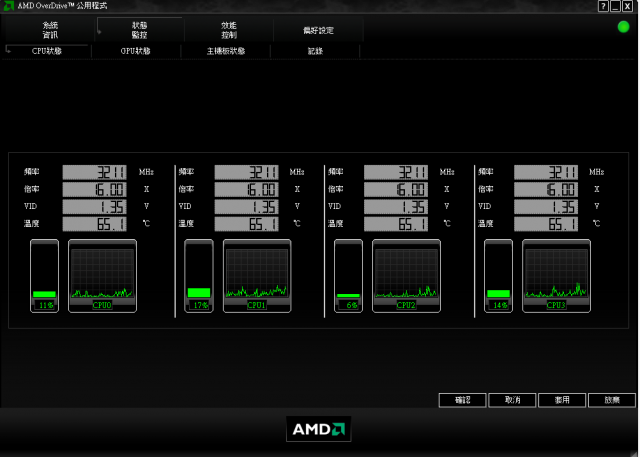Click CPU3 frequency field showing 3211
This screenshot has height=457, width=640.
546,172
